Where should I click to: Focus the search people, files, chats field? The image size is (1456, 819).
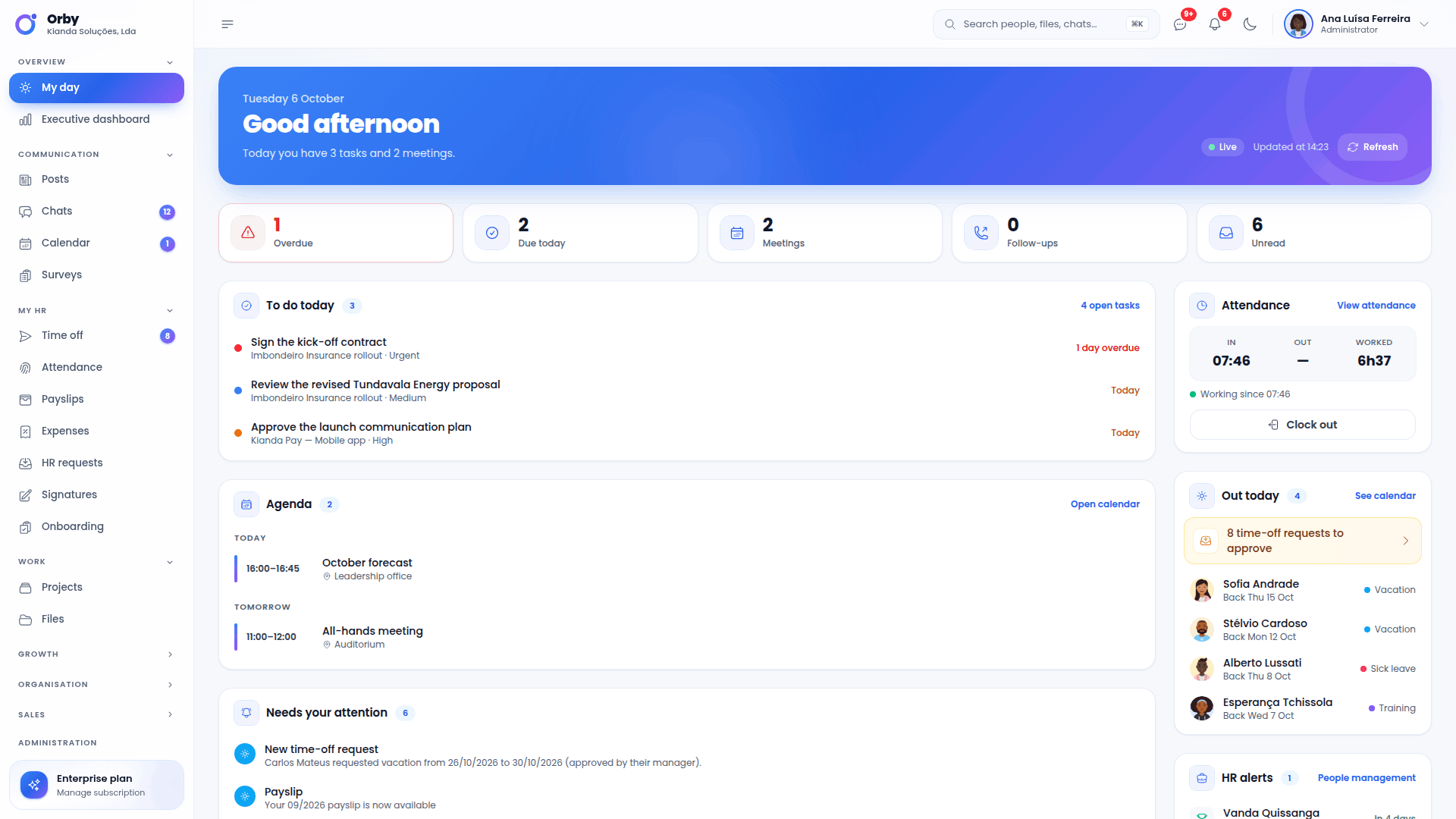click(1046, 24)
